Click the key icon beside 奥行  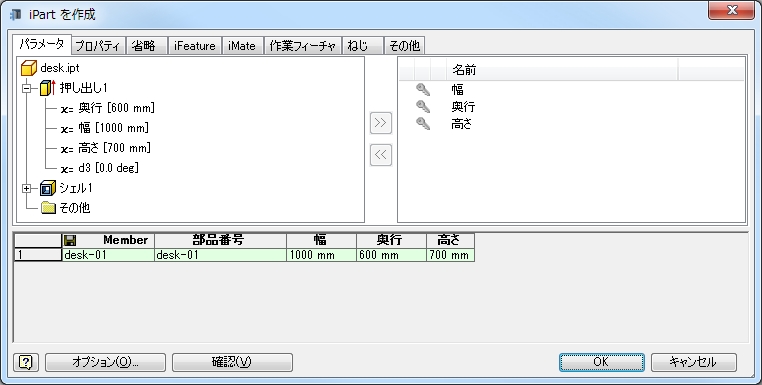tap(423, 106)
